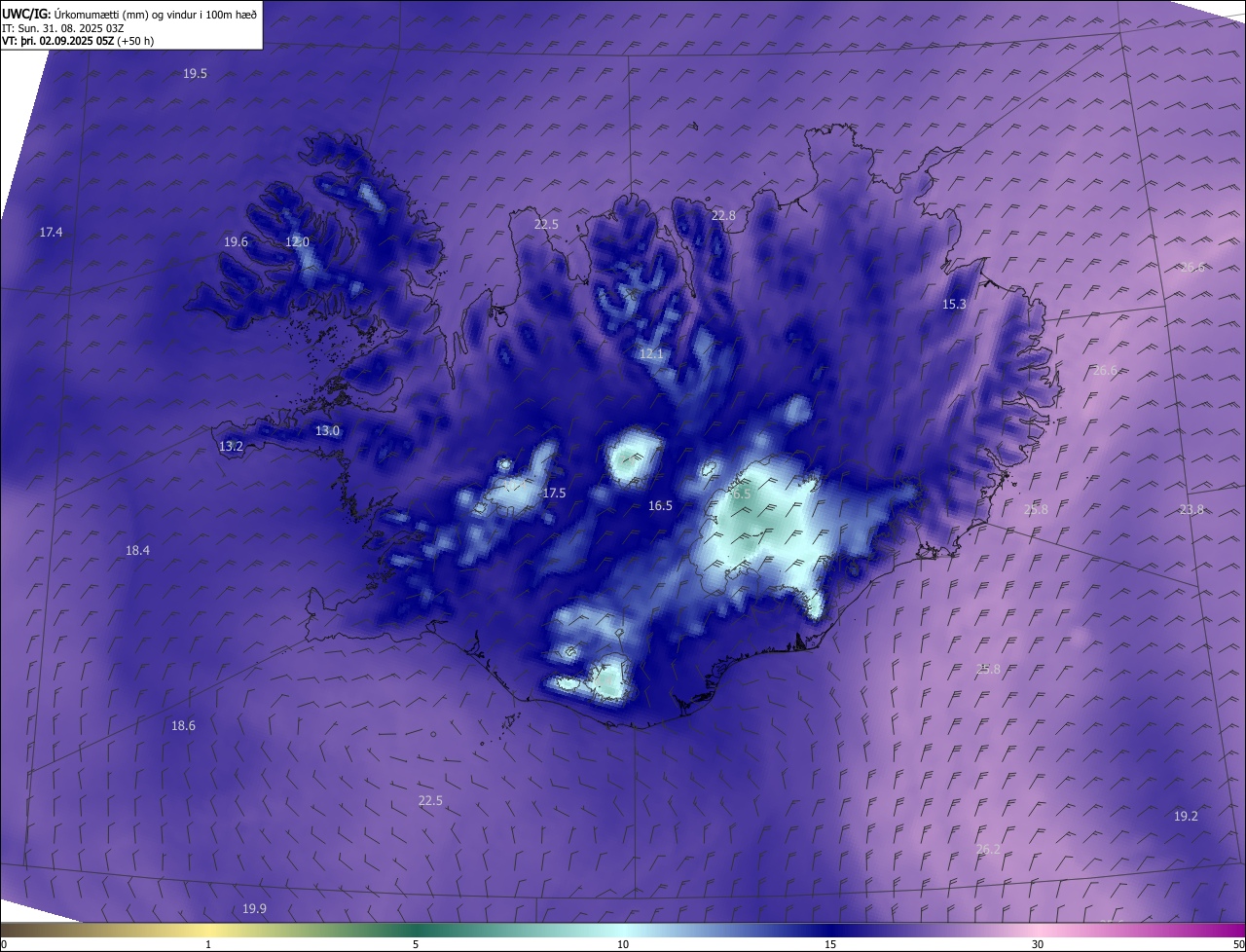The height and width of the screenshot is (952, 1246).
Task: Click the colorbar tick label 5
Action: pyautogui.click(x=416, y=944)
